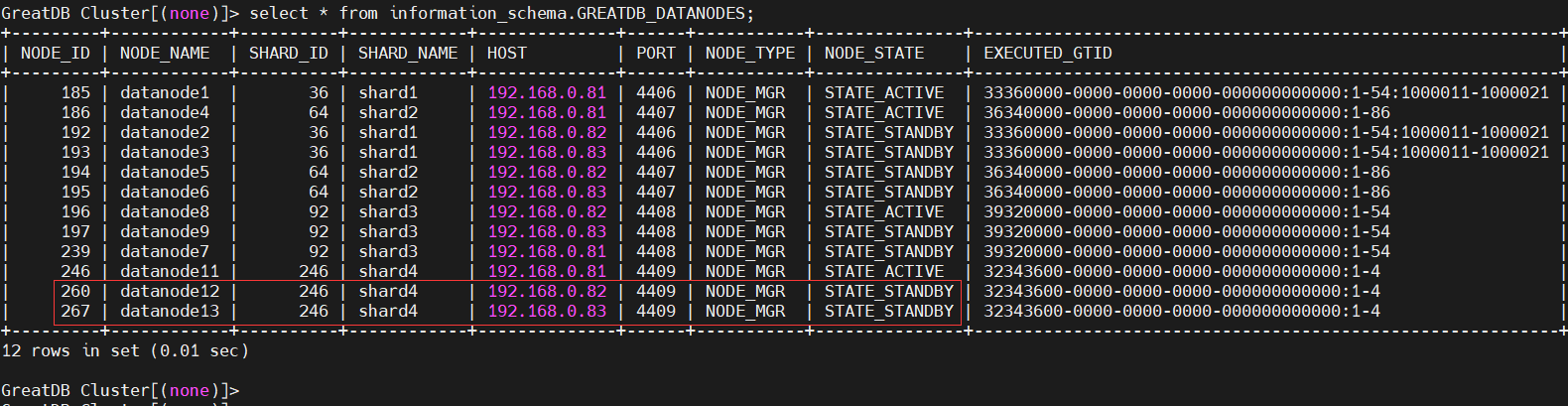Click the HOST column header
Screen dimensions: 1568x406
click(507, 54)
